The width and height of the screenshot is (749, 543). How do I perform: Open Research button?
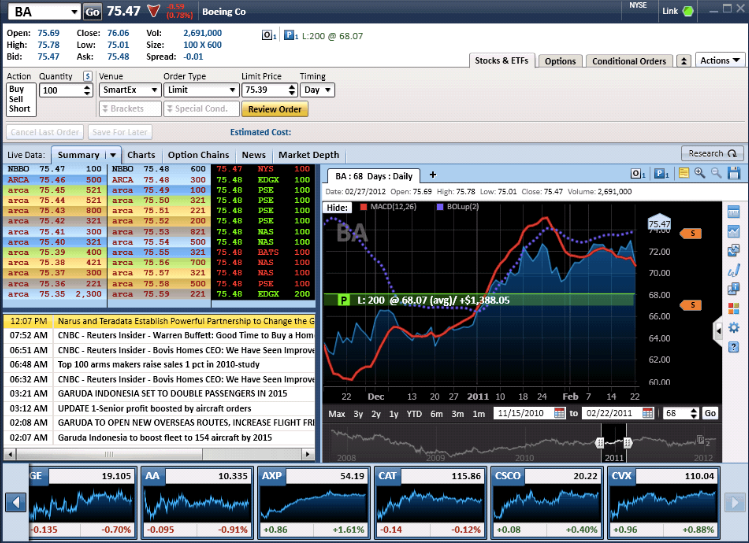[712, 153]
